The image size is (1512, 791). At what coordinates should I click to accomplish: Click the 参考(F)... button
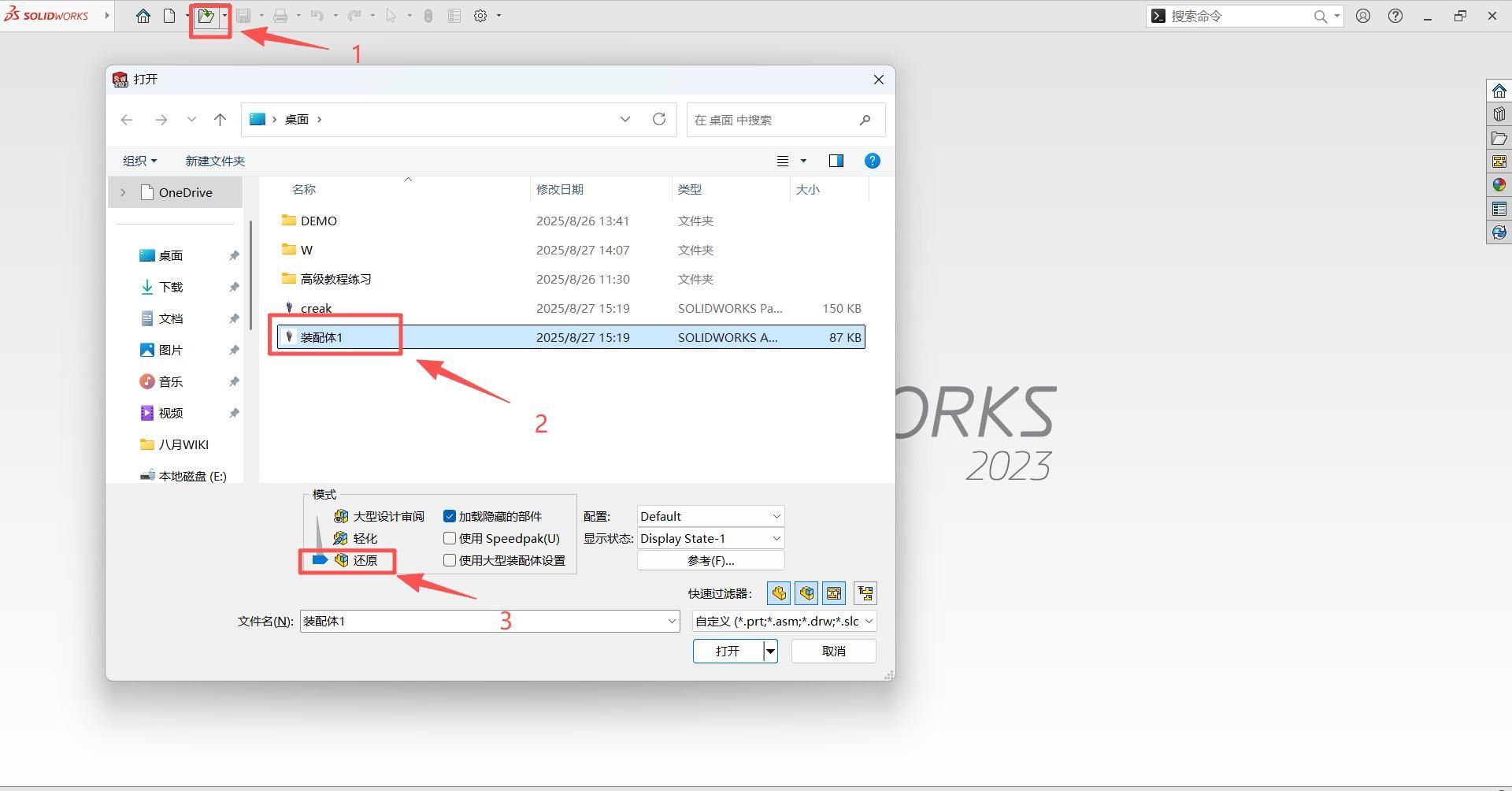coord(710,560)
